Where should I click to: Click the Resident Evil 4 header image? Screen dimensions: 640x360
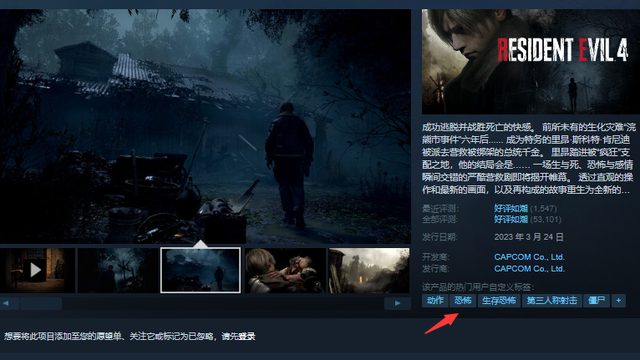(x=531, y=62)
